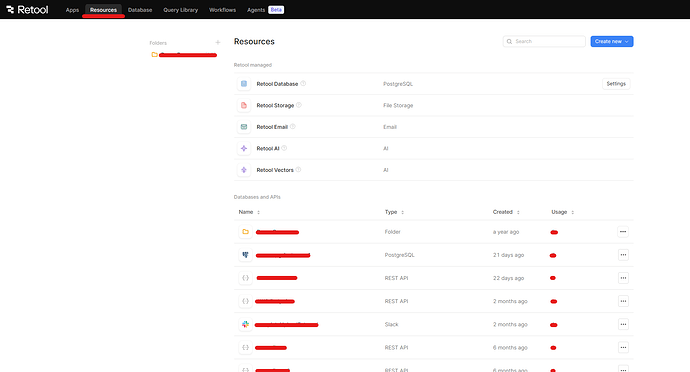690x372 pixels.
Task: Add a new folder with plus icon
Action: [x=217, y=43]
